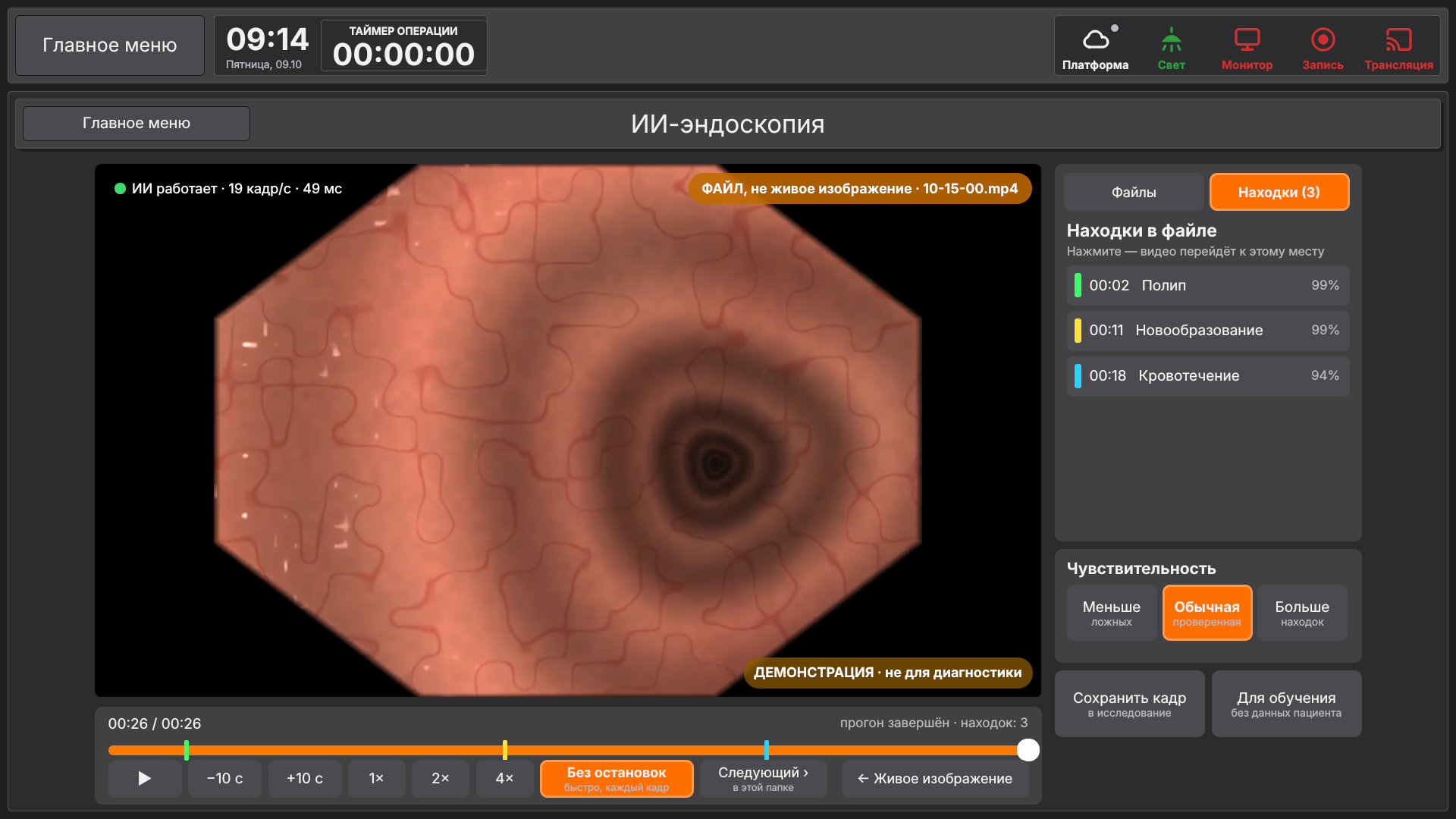
Task: Click the blue timeline marker
Action: point(767,750)
